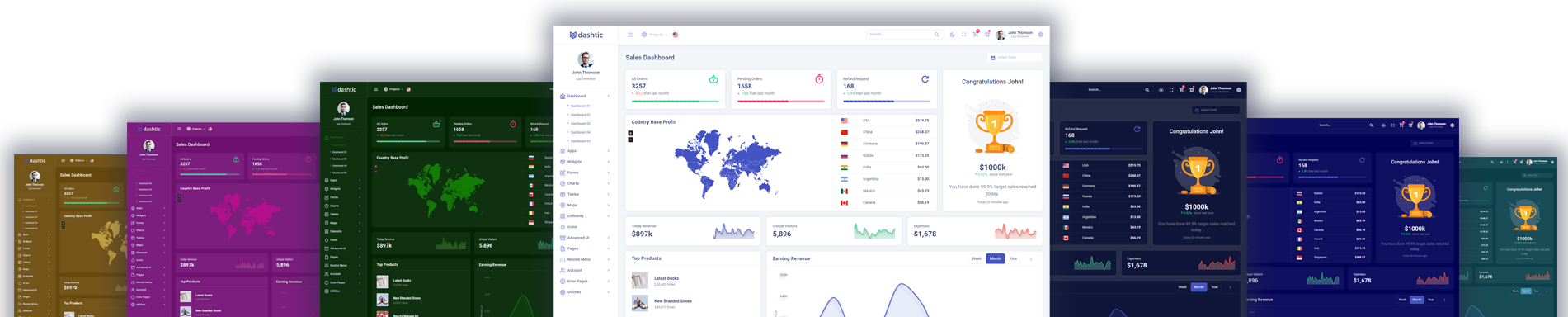Click the Pending Orders stopwatch icon in white dashboard
Screen dimensions: 1568x317
(819, 79)
